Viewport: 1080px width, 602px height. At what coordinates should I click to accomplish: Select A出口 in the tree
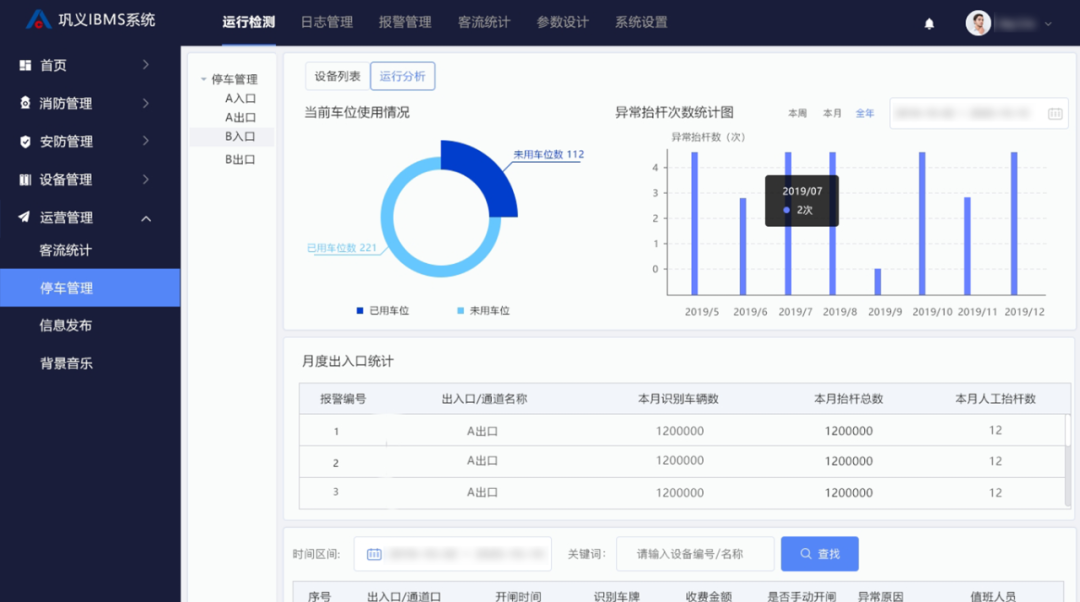[240, 117]
